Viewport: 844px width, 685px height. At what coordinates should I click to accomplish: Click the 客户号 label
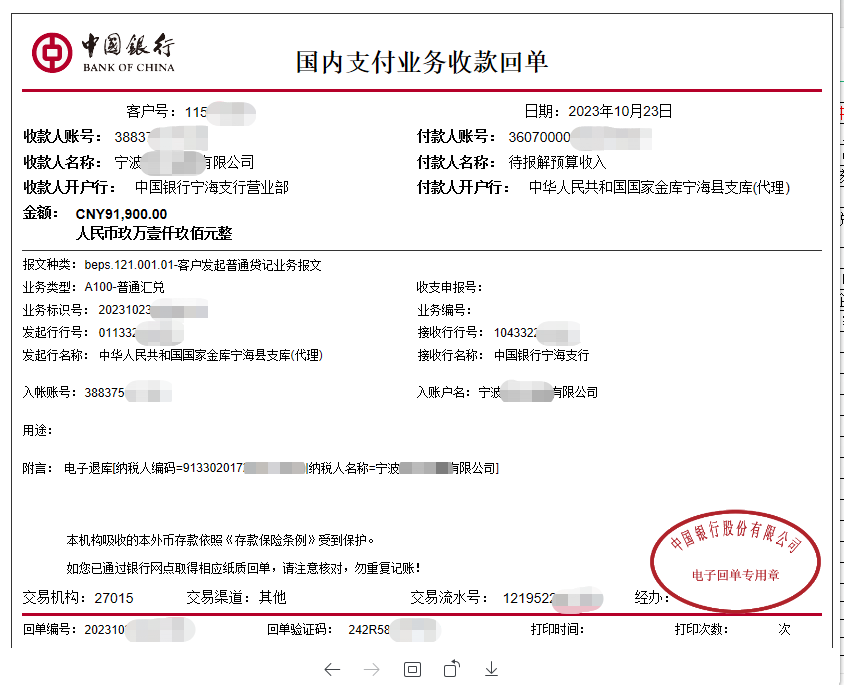[151, 111]
